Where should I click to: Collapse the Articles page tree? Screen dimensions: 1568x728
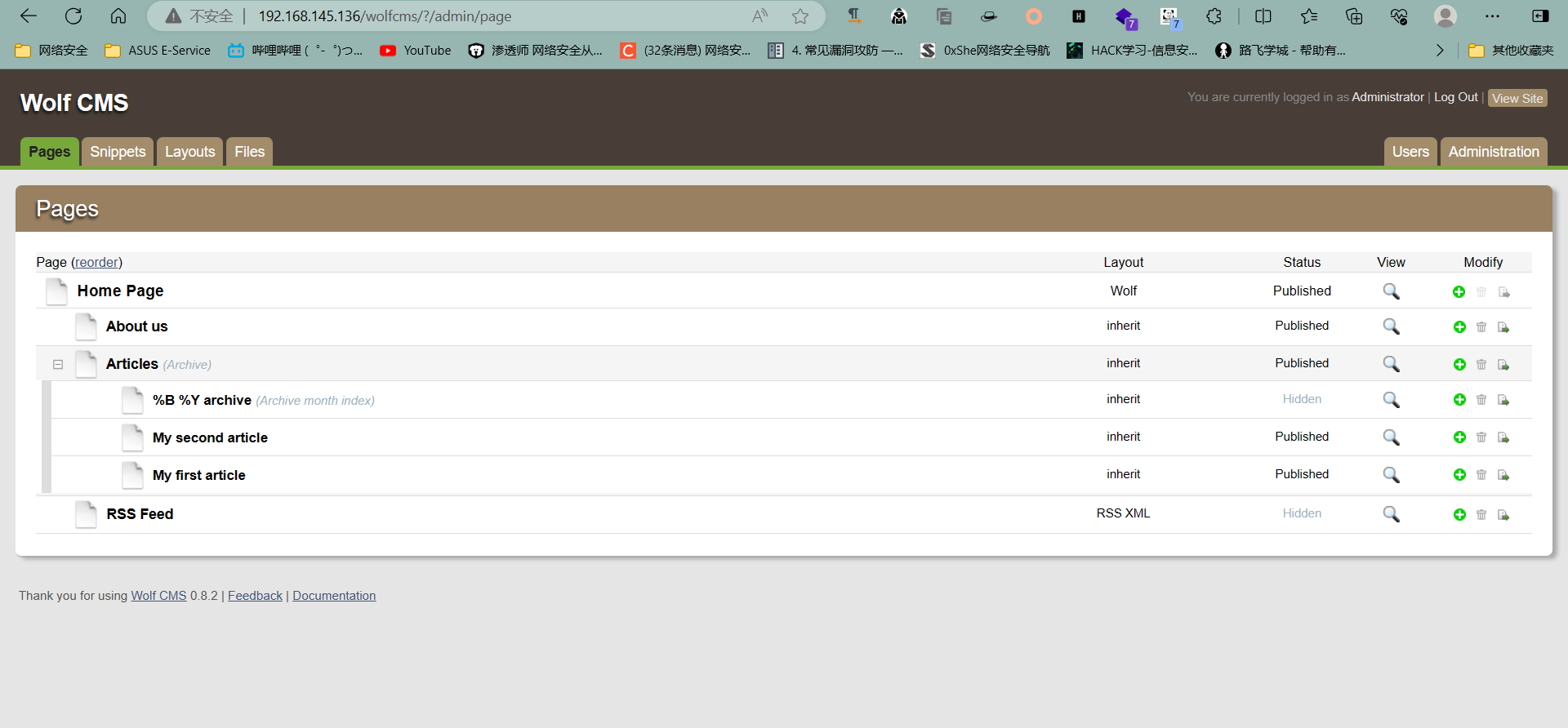[58, 365]
